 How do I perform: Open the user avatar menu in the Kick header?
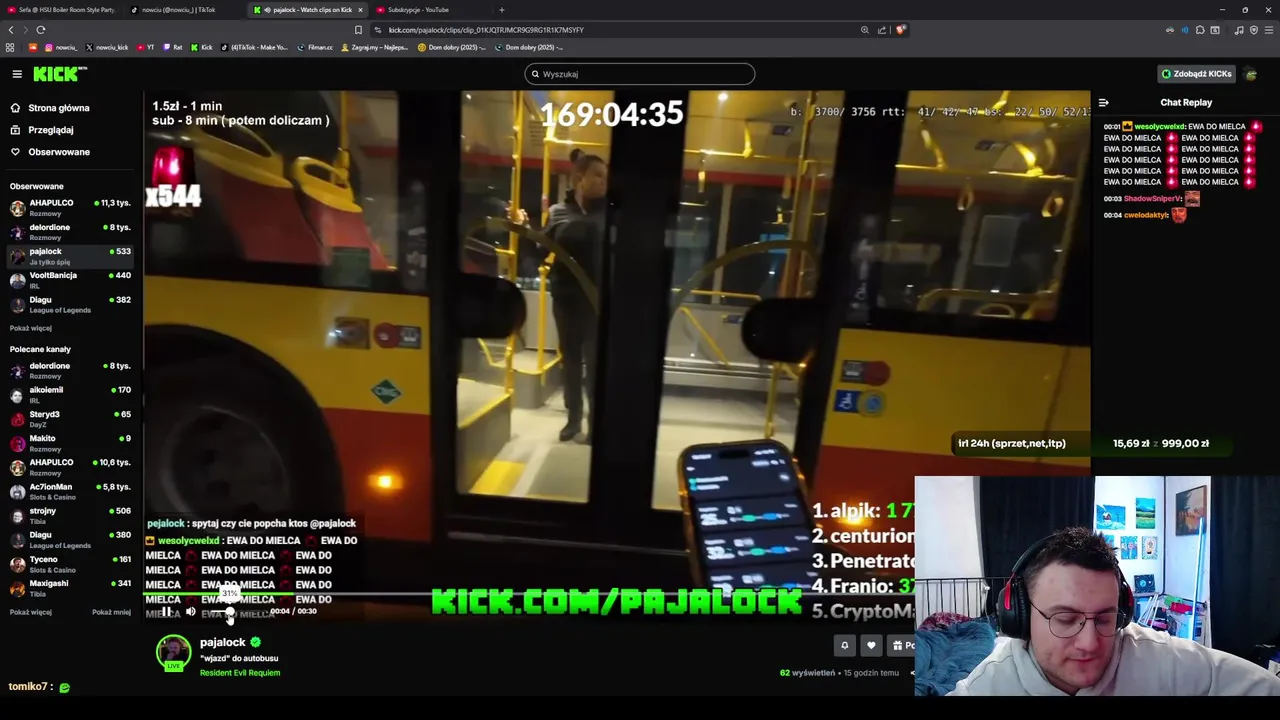pyautogui.click(x=1251, y=74)
